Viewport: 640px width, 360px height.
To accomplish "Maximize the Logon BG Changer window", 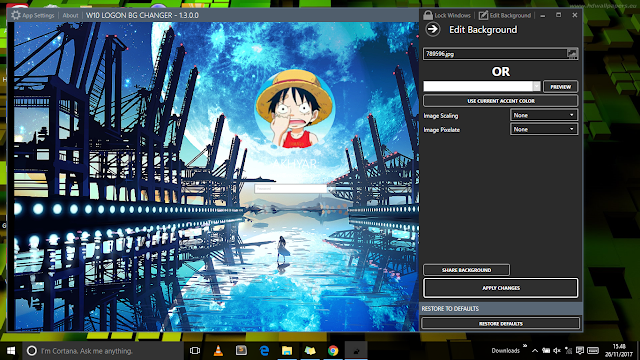I will point(558,15).
